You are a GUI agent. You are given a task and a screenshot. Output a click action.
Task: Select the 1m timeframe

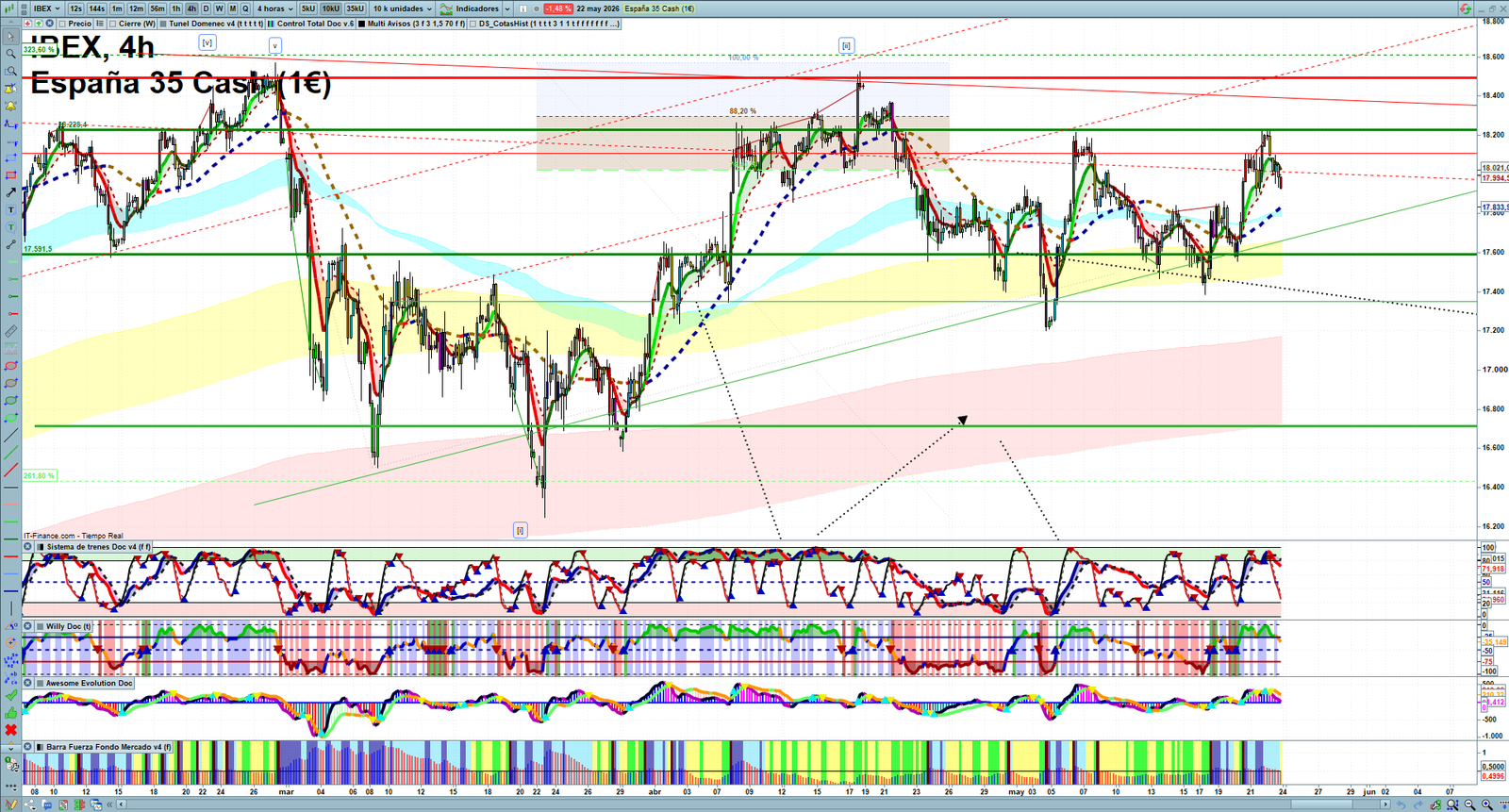[x=117, y=8]
